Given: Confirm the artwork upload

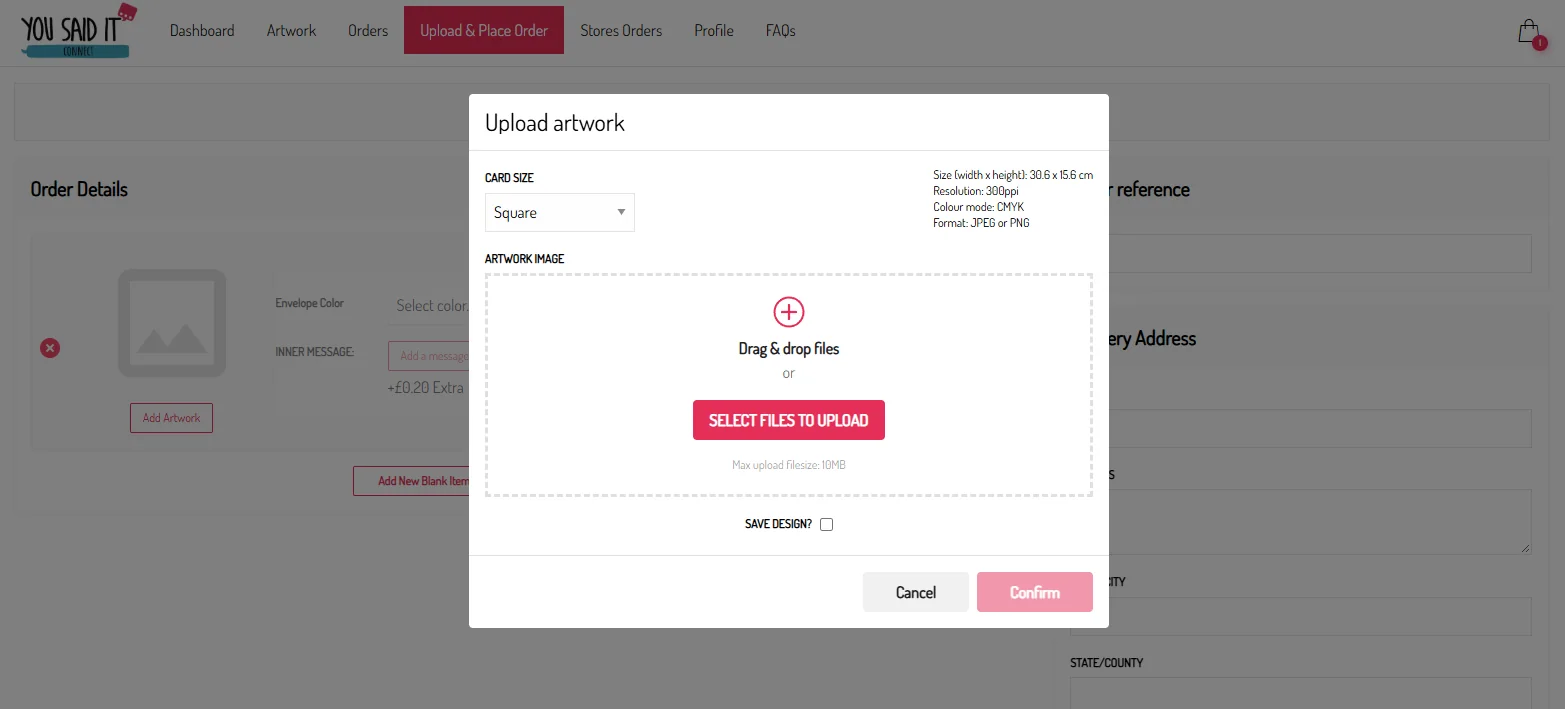Looking at the screenshot, I should [1035, 592].
